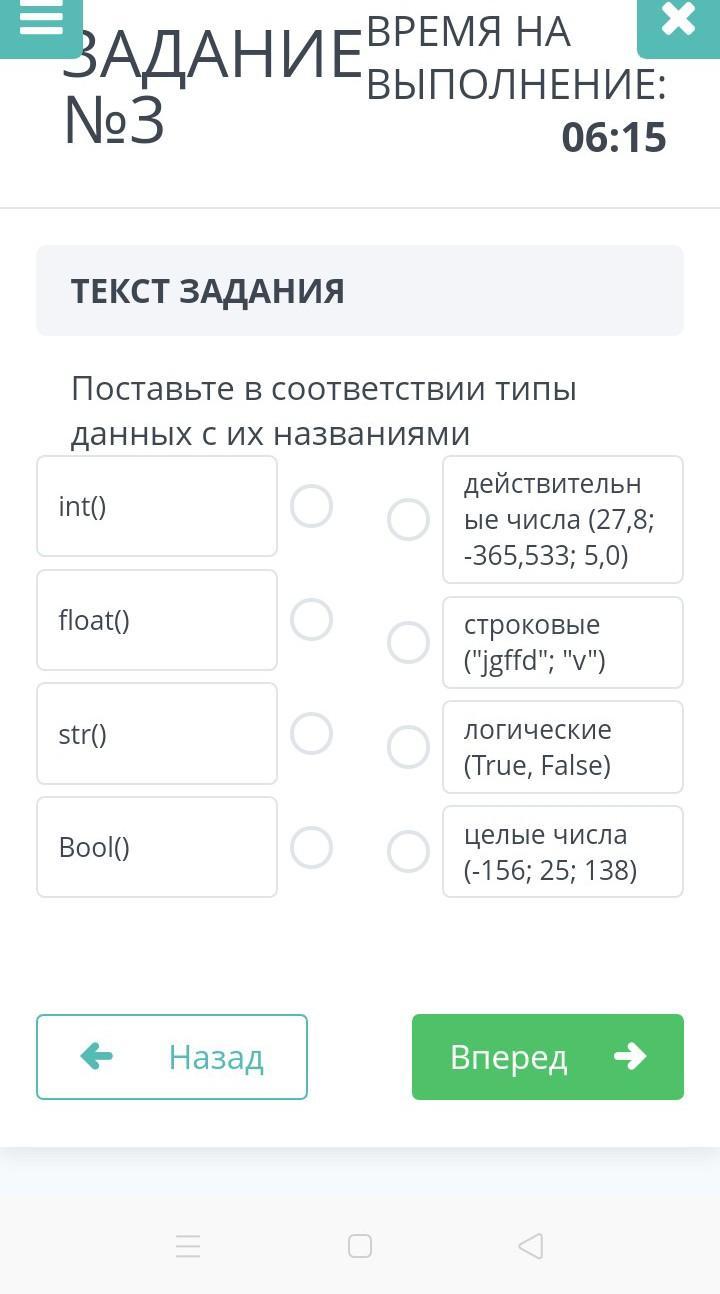Click the int() answer box
This screenshot has width=720, height=1294.
coord(157,506)
